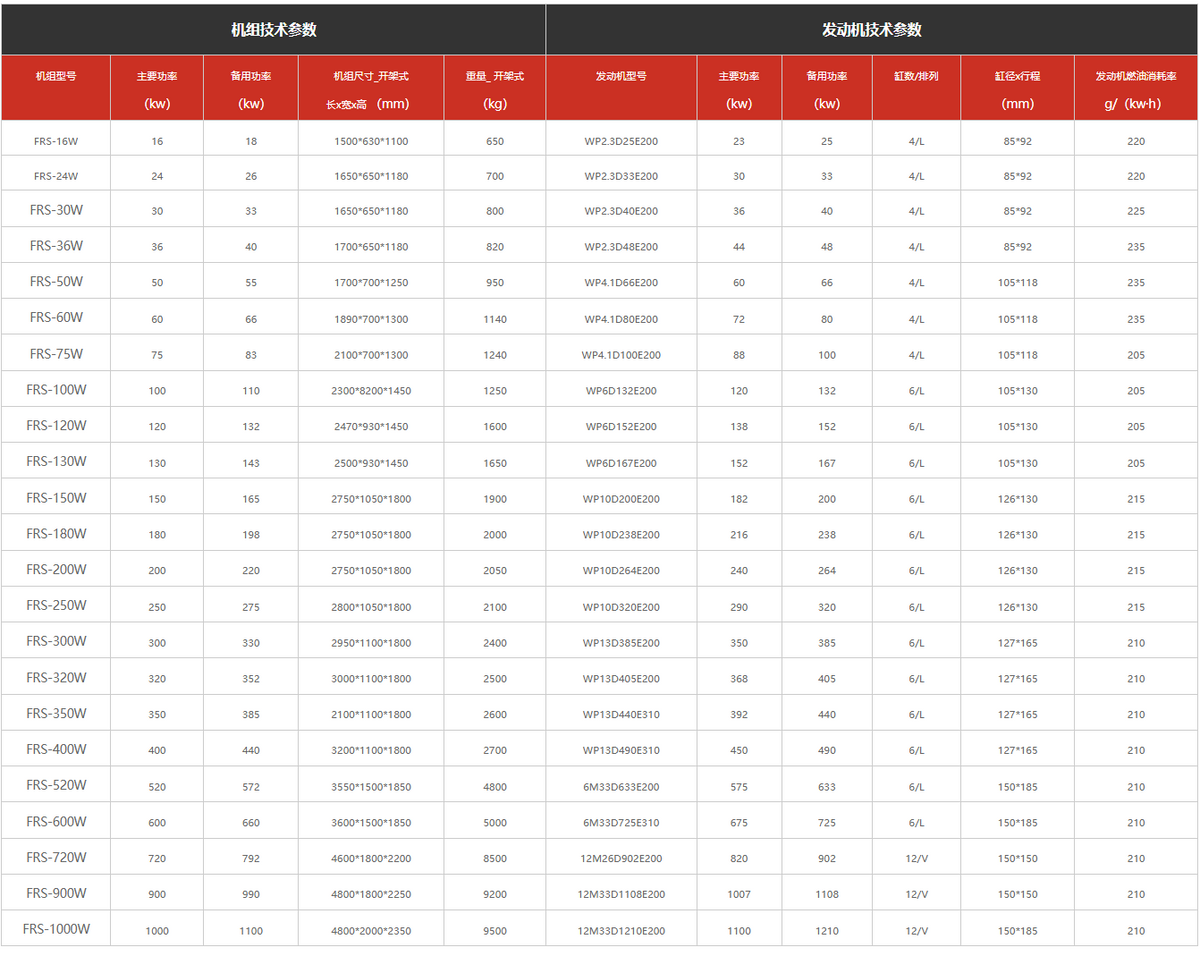This screenshot has height=956, width=1200.
Task: Click engine model WP13D405E200
Action: (621, 679)
